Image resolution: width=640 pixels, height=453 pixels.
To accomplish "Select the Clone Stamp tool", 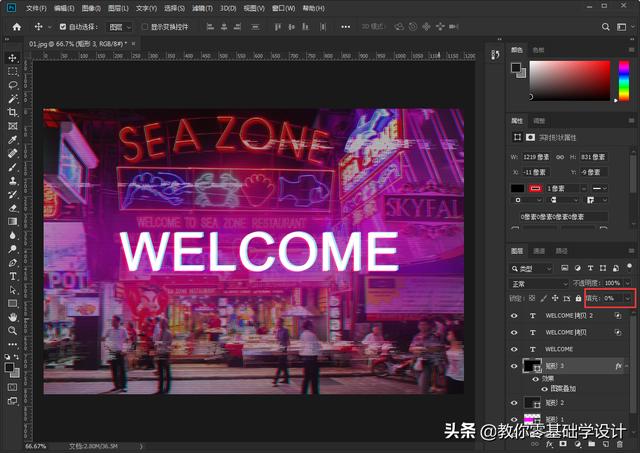I will [12, 181].
